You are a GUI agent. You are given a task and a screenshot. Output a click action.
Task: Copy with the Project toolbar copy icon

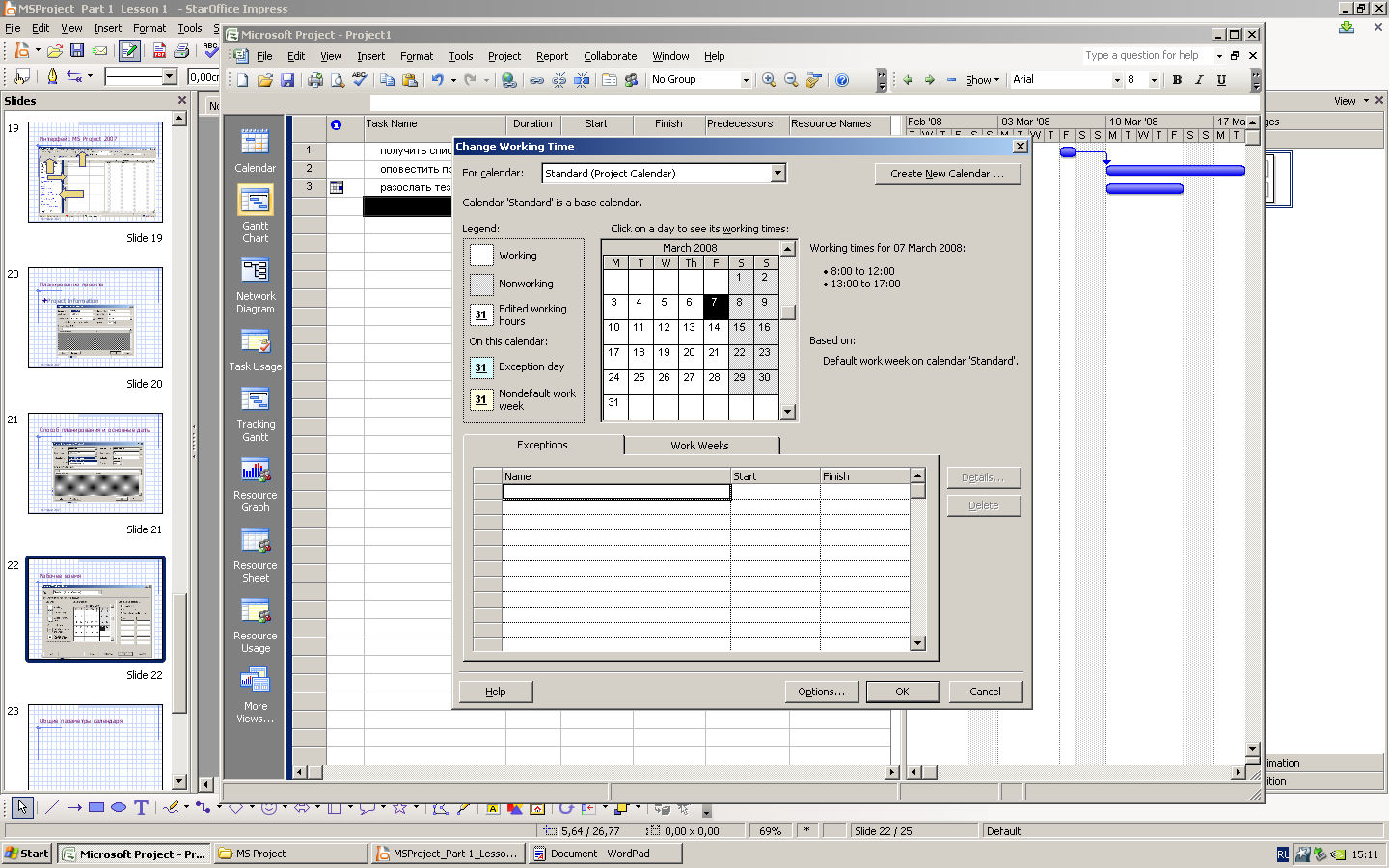[387, 80]
